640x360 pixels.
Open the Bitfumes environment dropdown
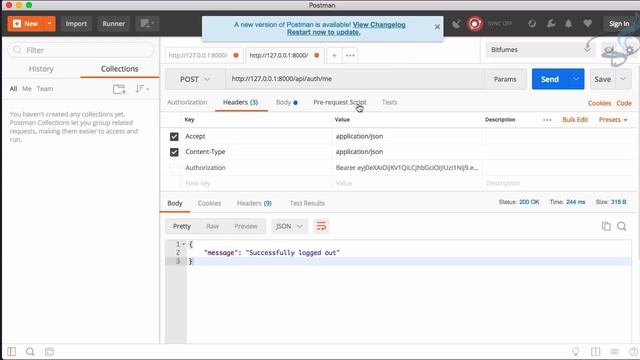point(541,50)
